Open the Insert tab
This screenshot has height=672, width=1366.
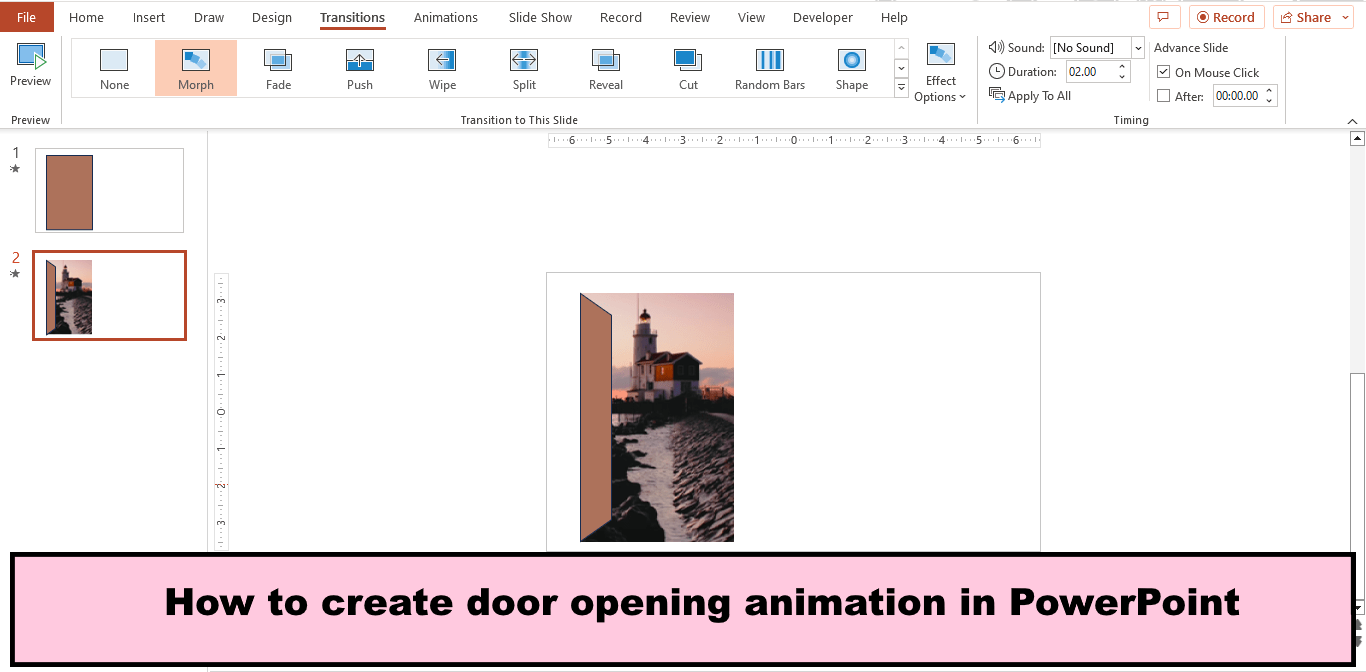[149, 17]
